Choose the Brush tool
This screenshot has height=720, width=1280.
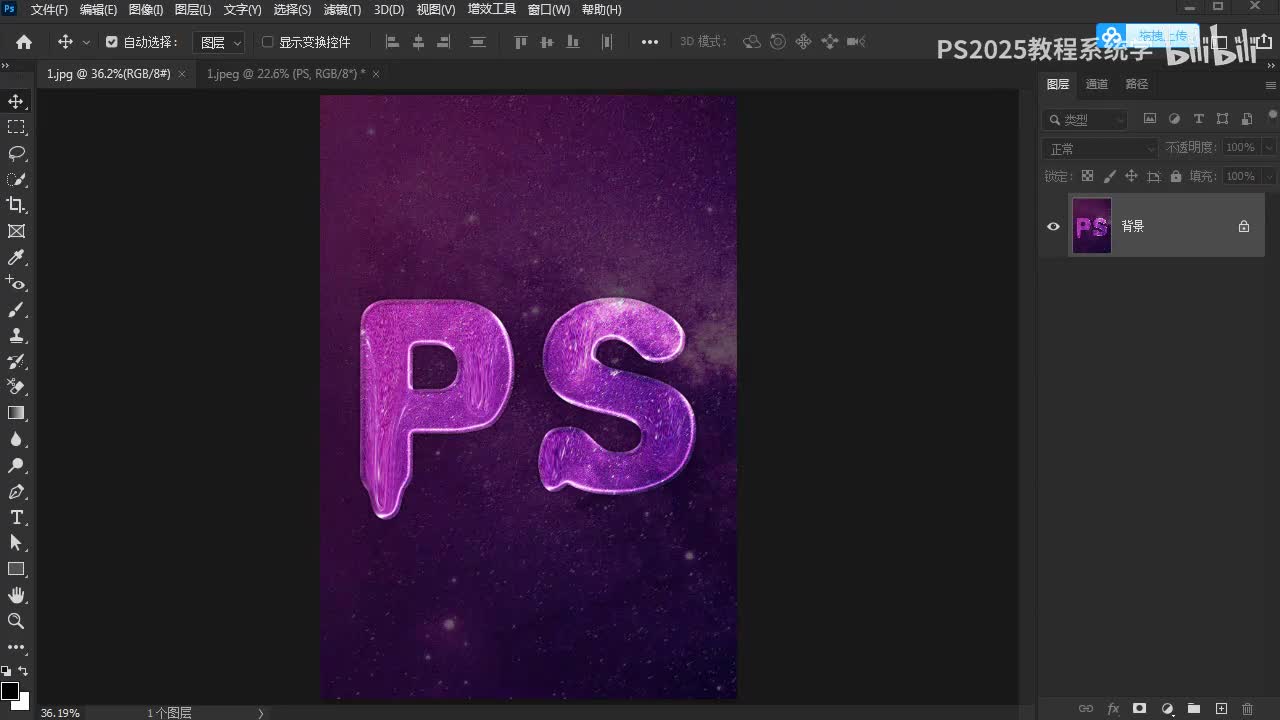pos(16,309)
